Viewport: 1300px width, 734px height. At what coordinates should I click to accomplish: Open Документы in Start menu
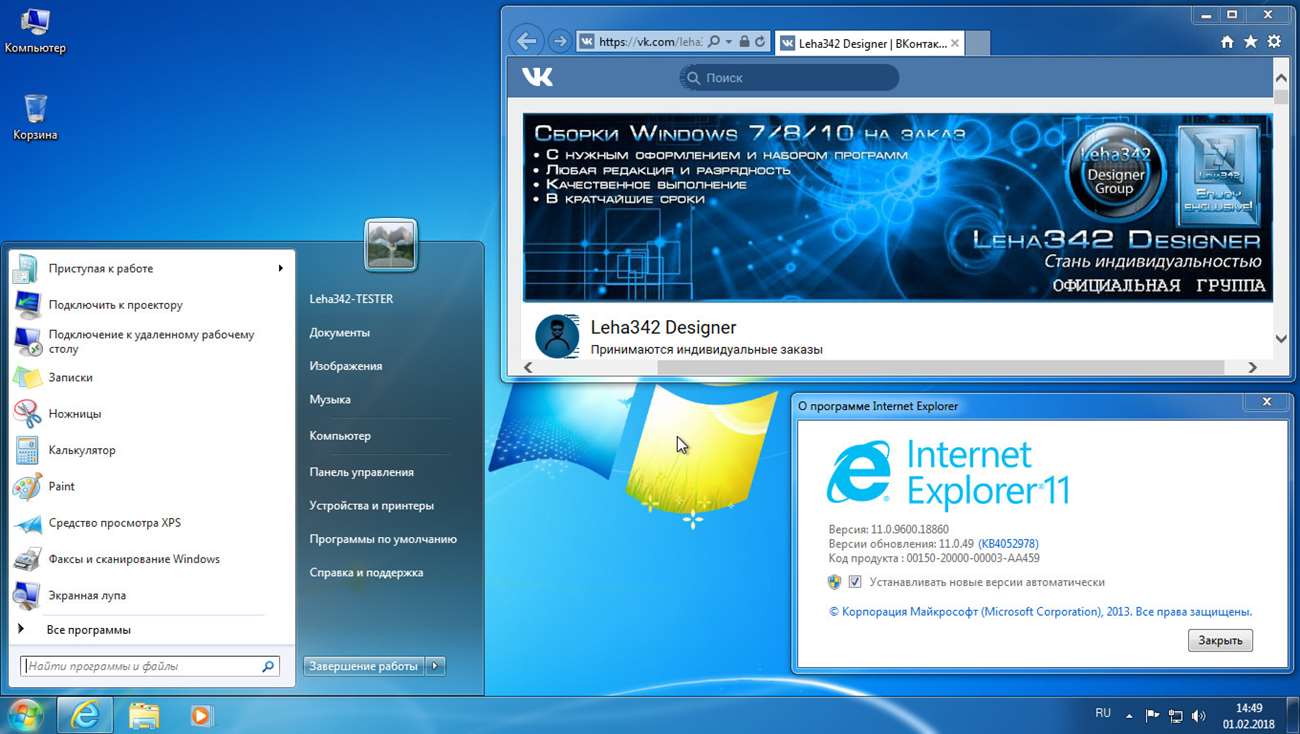(x=339, y=332)
